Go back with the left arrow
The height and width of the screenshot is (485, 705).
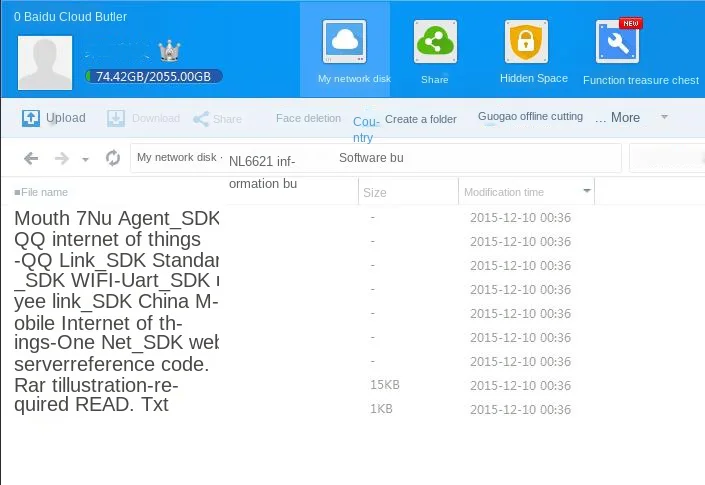point(31,158)
